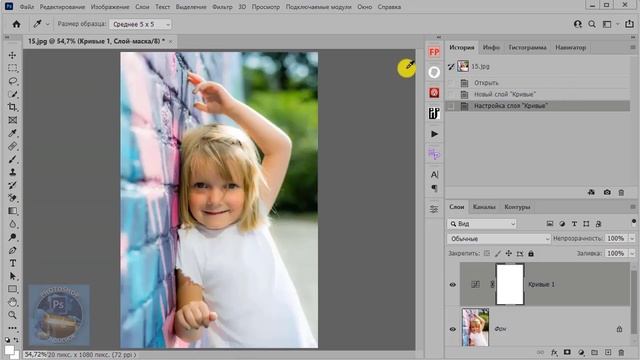The image size is (640, 360).
Task: Select the Hand tool
Action: [x=12, y=302]
